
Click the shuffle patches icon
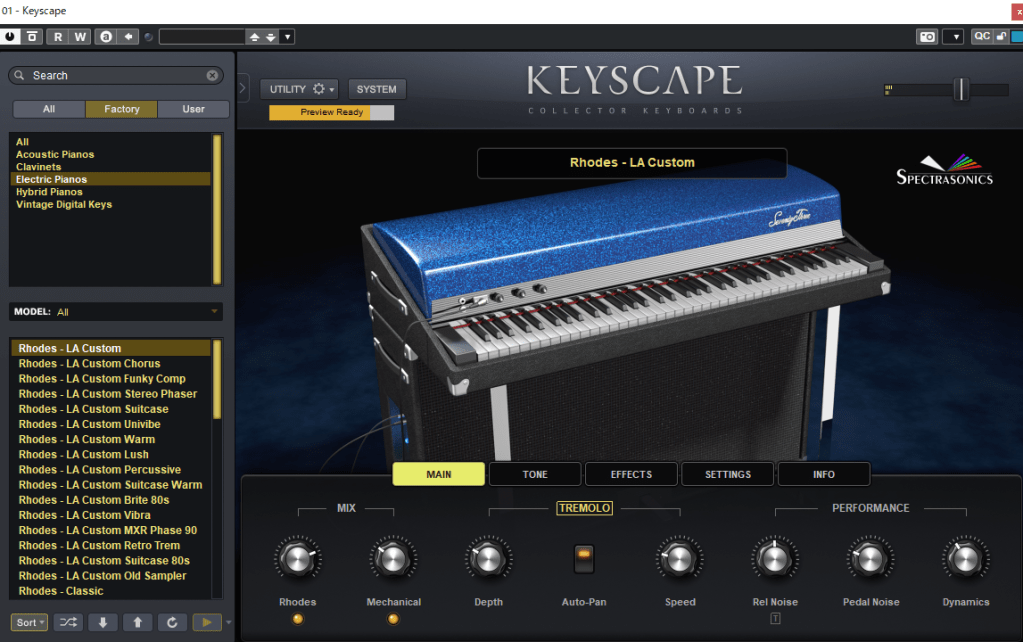(69, 622)
